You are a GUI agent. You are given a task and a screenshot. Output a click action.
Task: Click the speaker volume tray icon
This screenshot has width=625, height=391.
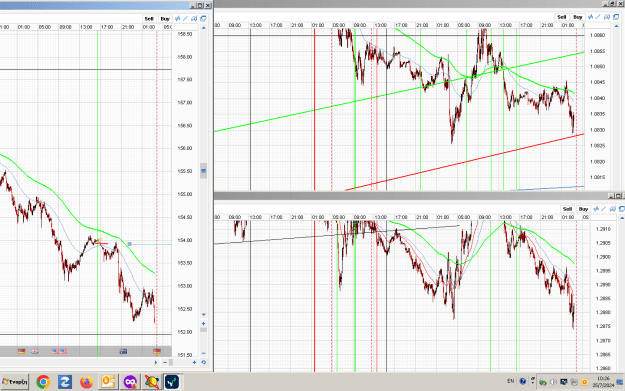[x=553, y=382]
